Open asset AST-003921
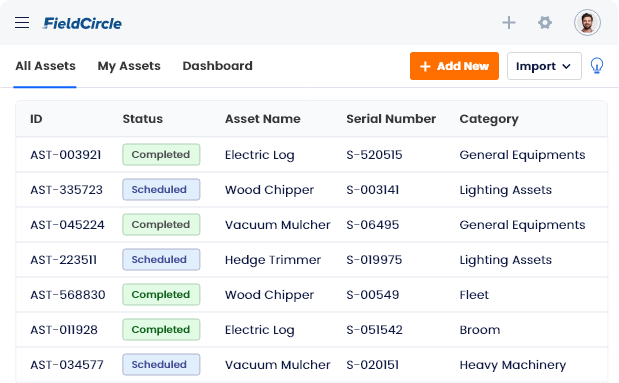Screen dimensions: 619x383 tap(66, 155)
